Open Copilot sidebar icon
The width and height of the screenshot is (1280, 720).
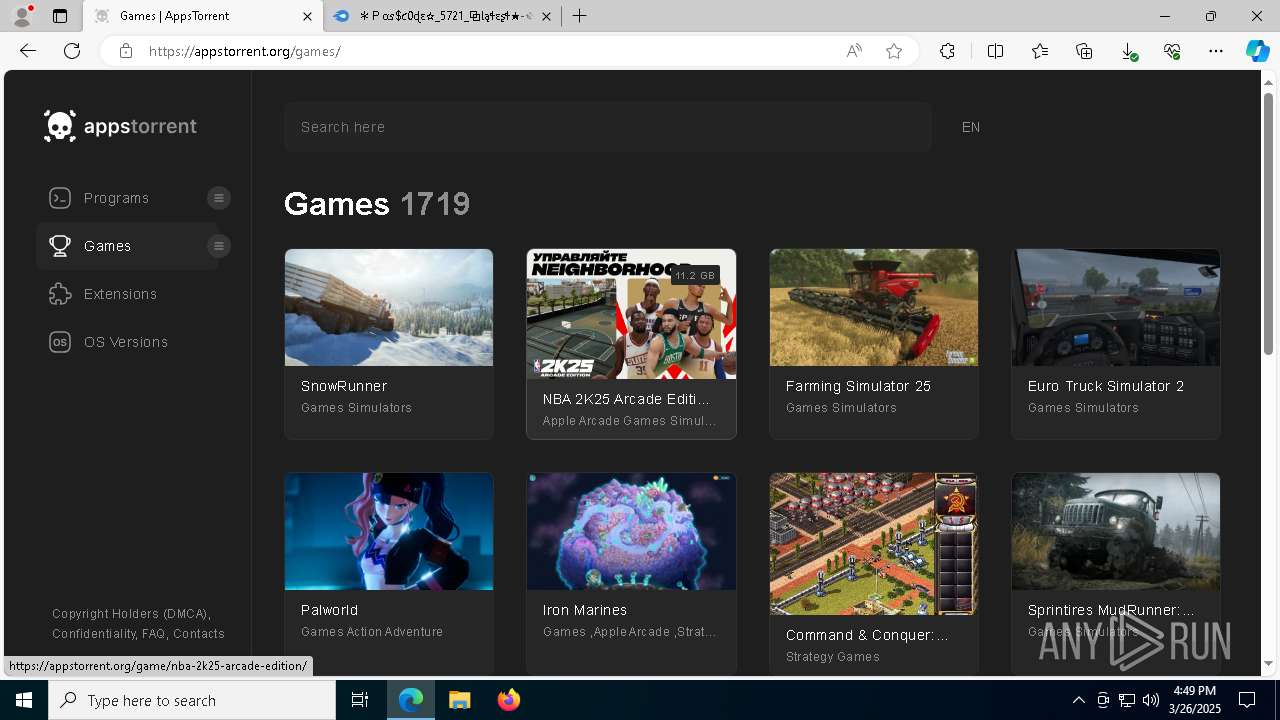(1257, 51)
